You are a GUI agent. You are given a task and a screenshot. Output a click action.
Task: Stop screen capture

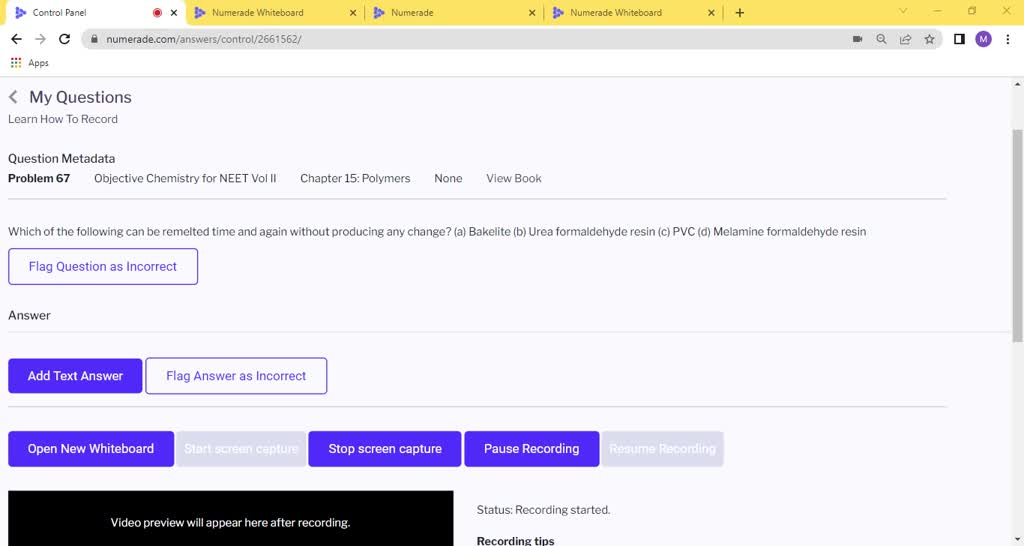385,449
